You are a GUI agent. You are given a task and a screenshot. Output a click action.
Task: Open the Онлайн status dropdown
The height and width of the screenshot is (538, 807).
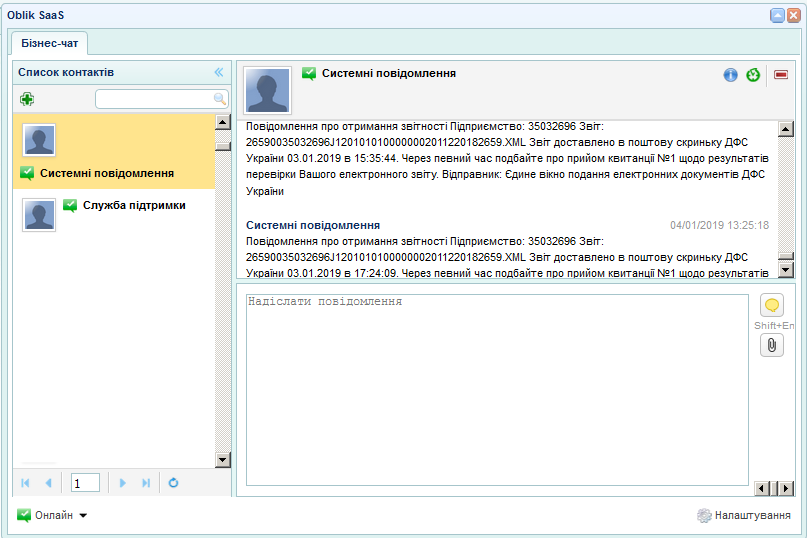[51, 515]
